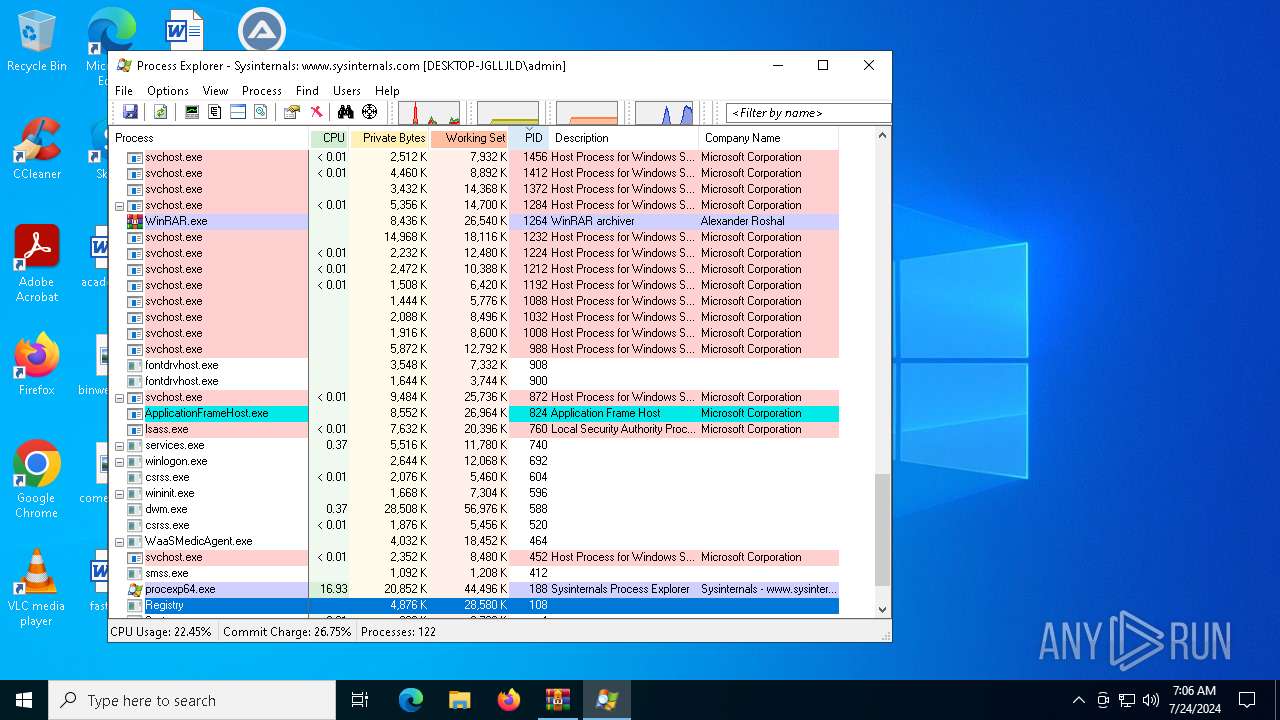Click the WinRAR.exe process icon
The height and width of the screenshot is (720, 1280).
click(135, 221)
